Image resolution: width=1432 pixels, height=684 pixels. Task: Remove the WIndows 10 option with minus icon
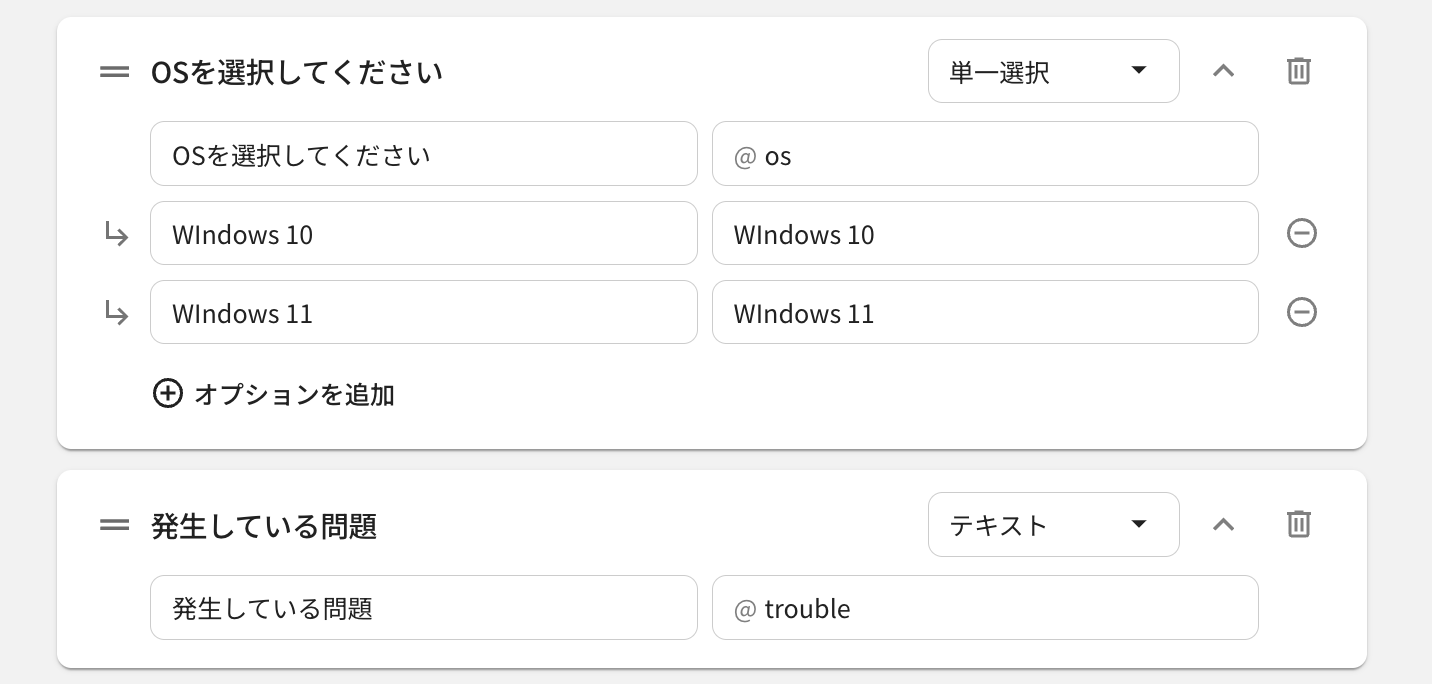[1301, 233]
